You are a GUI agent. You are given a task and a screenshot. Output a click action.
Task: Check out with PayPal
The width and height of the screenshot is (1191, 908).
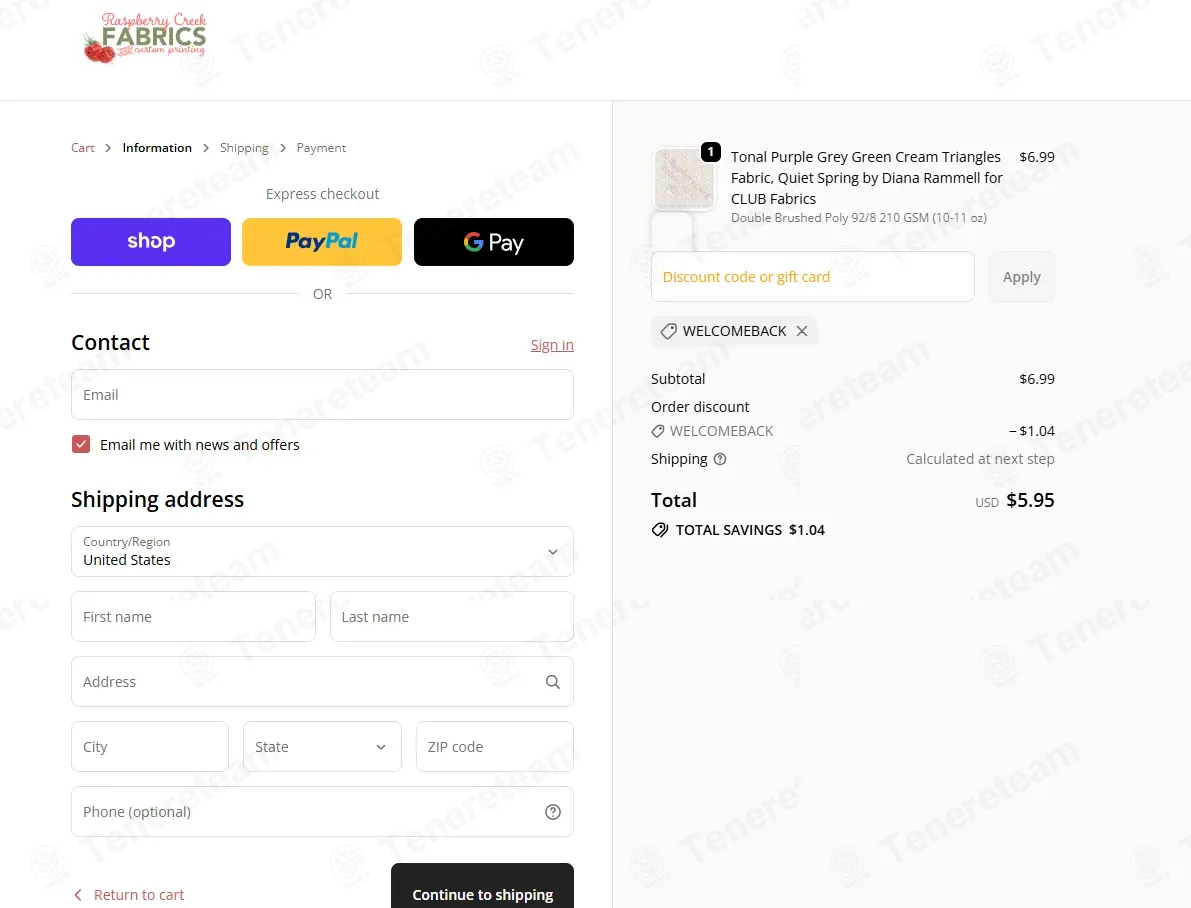(322, 242)
